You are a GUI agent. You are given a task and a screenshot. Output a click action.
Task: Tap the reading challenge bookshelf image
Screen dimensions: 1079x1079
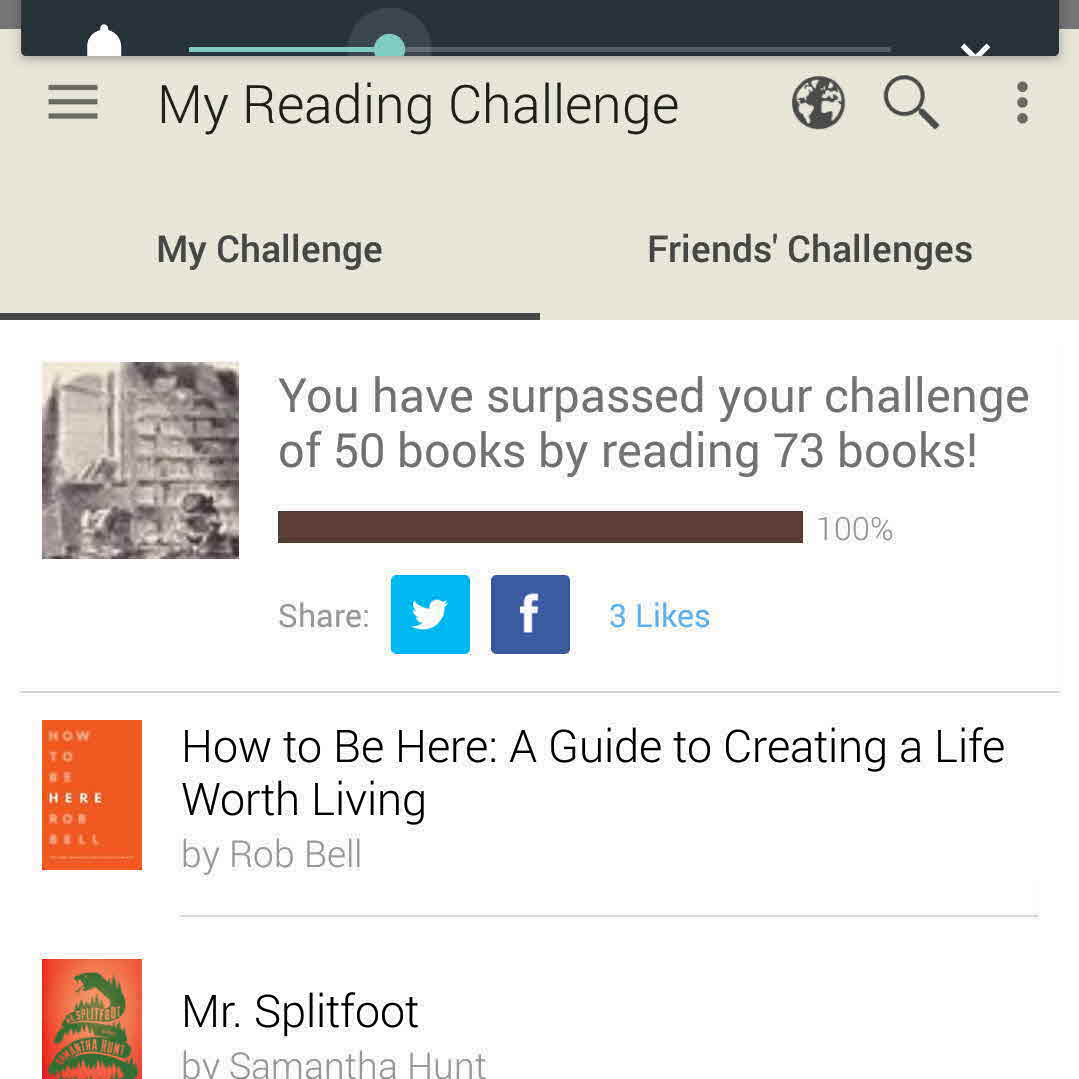pos(140,460)
